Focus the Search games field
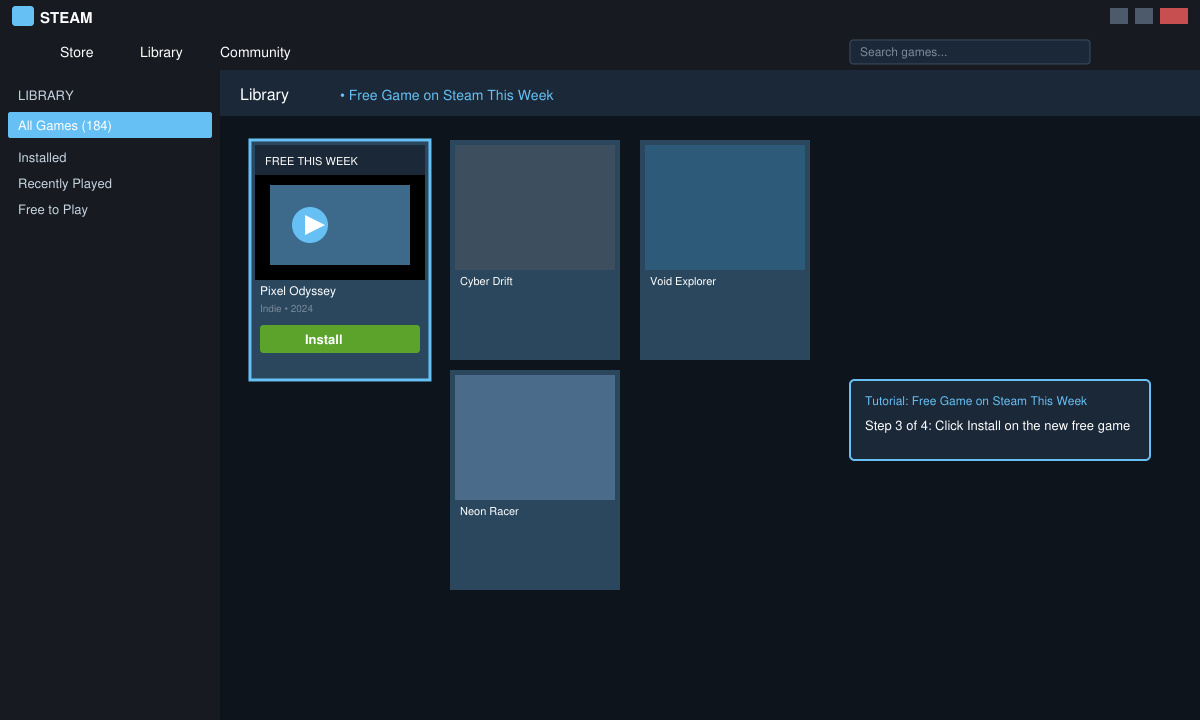Image resolution: width=1200 pixels, height=720 pixels. click(x=970, y=52)
